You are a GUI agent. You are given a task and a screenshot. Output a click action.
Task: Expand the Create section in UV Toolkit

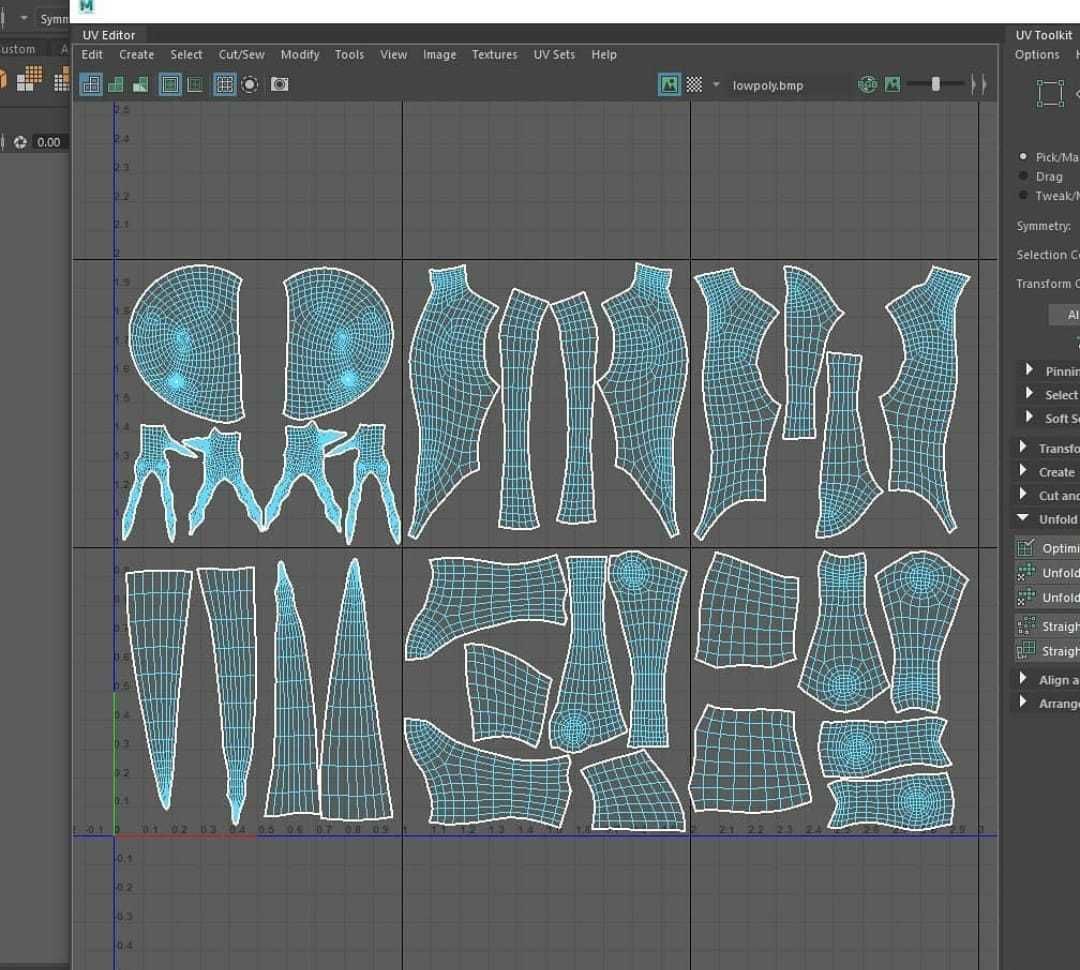(x=1023, y=471)
